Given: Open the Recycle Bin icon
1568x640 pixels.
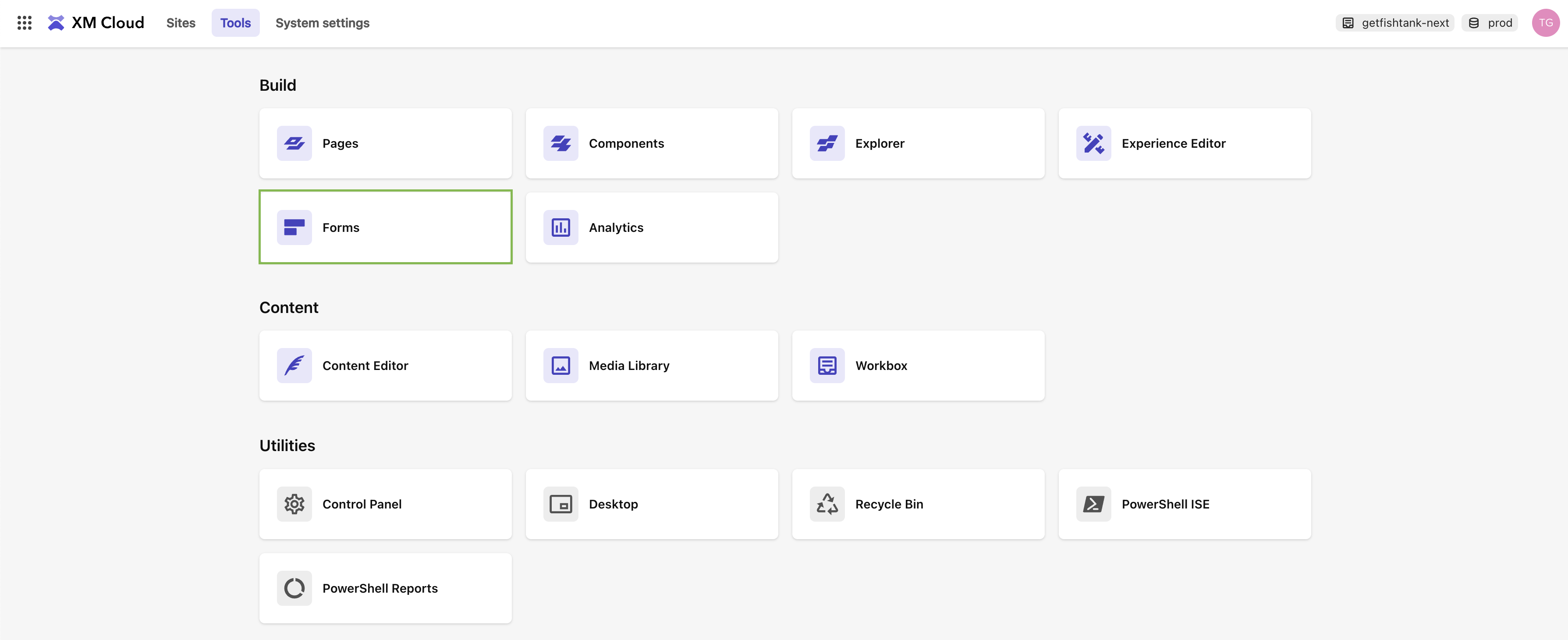Looking at the screenshot, I should 827,504.
